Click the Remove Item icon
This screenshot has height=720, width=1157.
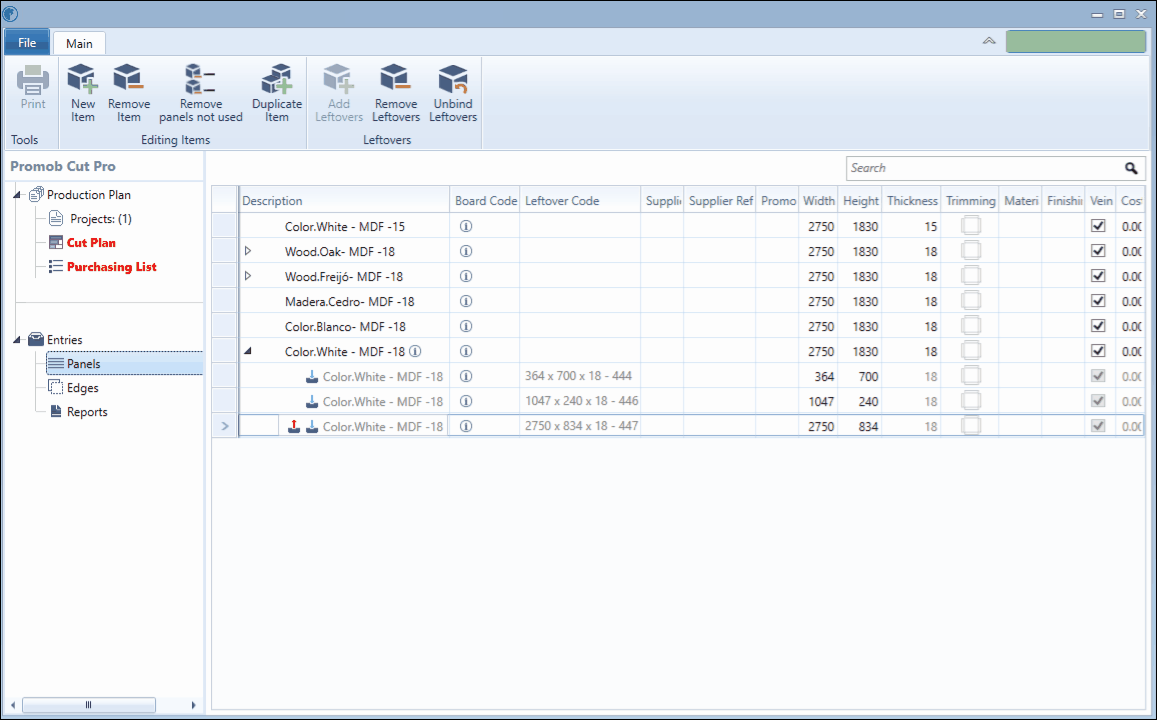pos(129,80)
